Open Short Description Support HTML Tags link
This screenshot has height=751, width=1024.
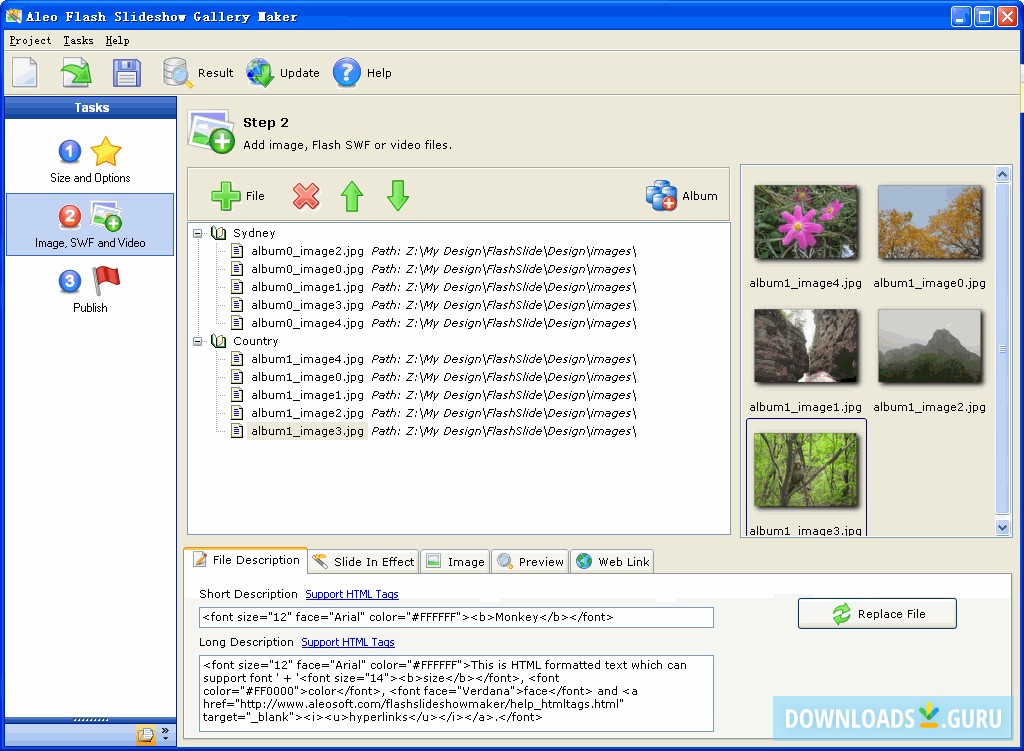(x=352, y=594)
